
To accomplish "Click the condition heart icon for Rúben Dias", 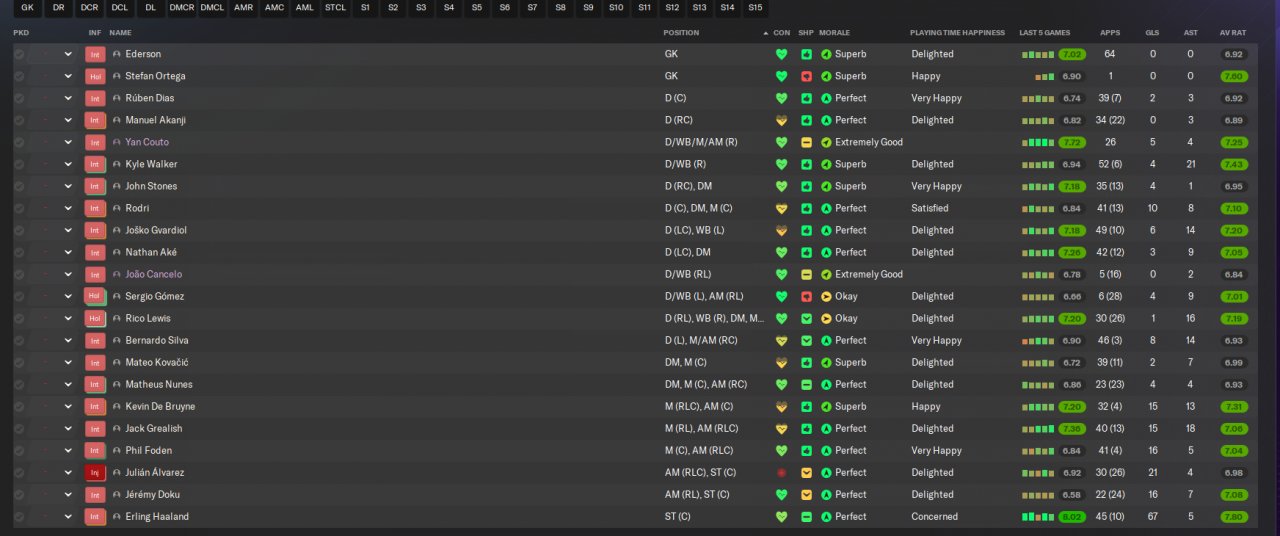I will coord(782,98).
